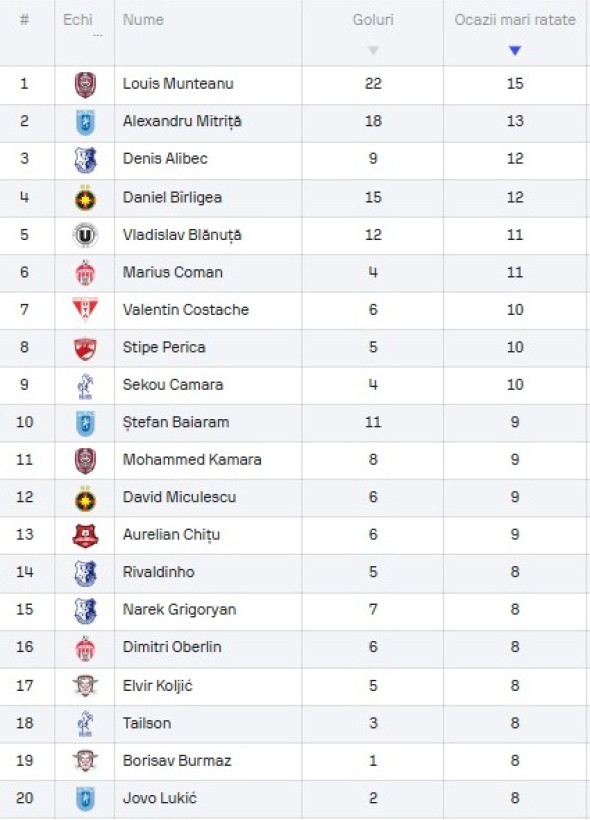Click the FCSB crest beside Daniel Birligea

tap(85, 198)
